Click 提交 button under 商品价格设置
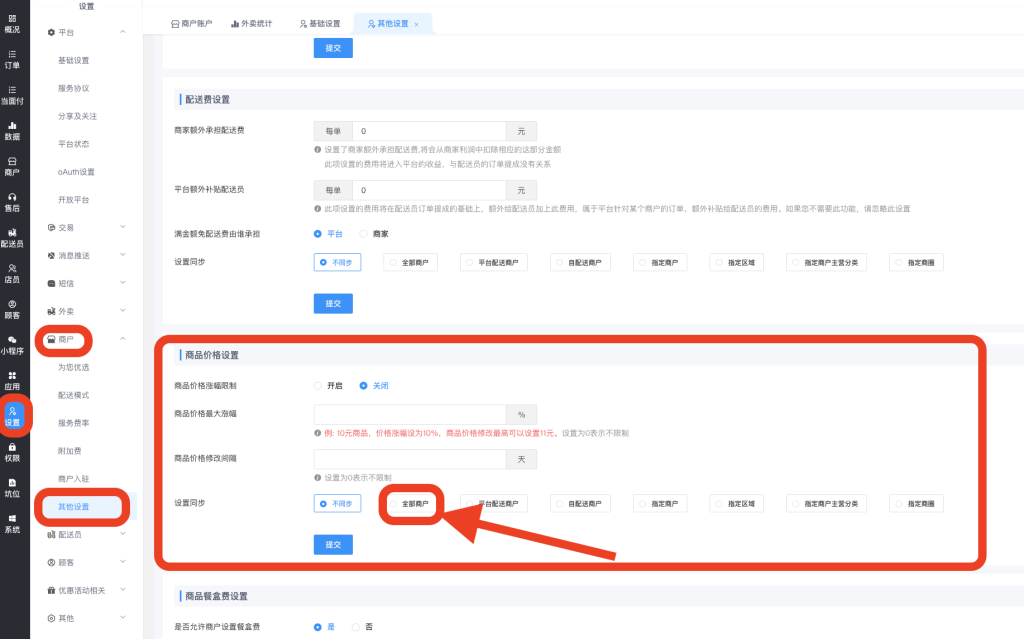 [333, 545]
